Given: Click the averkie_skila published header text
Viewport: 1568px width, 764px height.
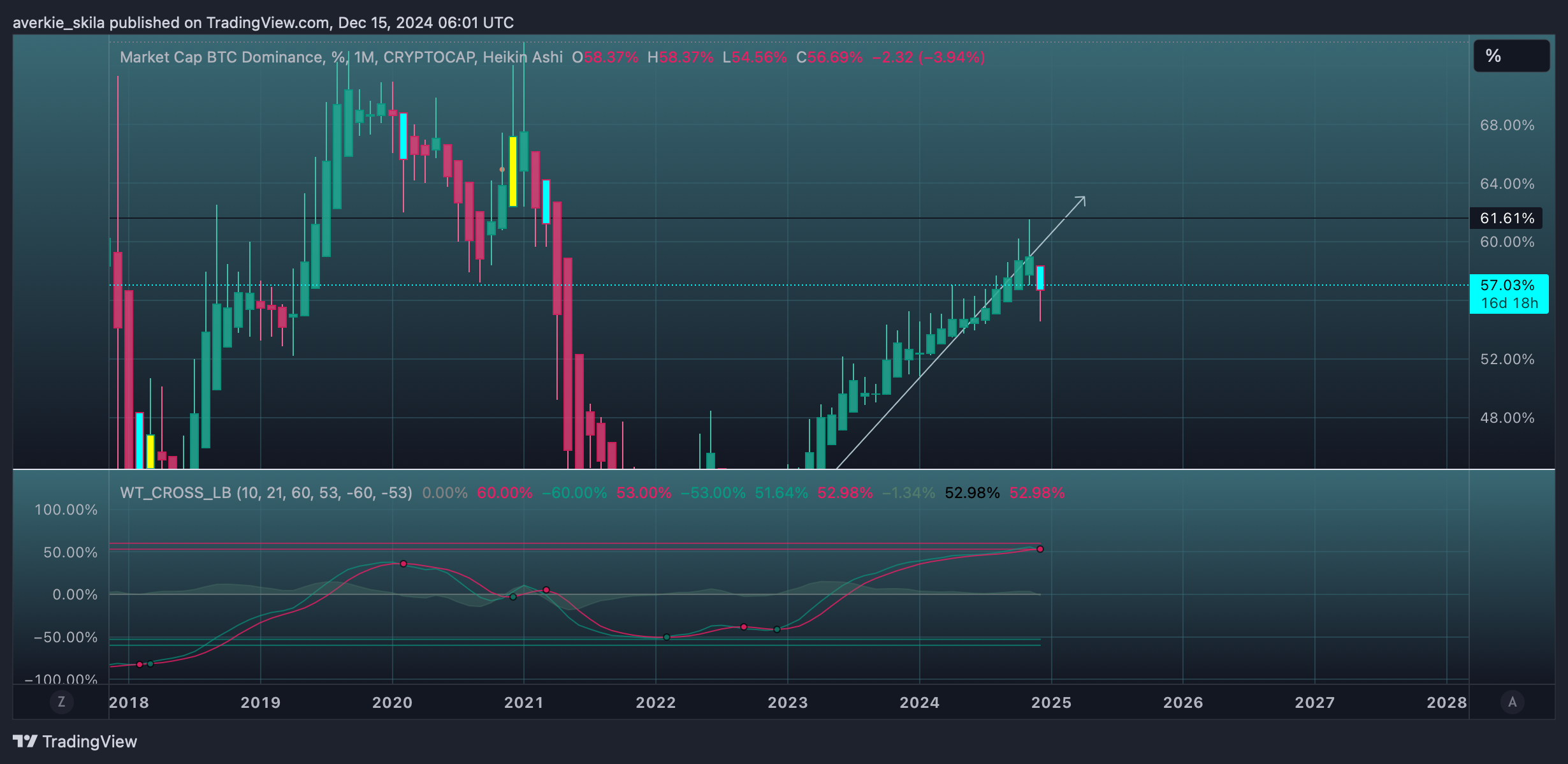Looking at the screenshot, I should [x=263, y=23].
